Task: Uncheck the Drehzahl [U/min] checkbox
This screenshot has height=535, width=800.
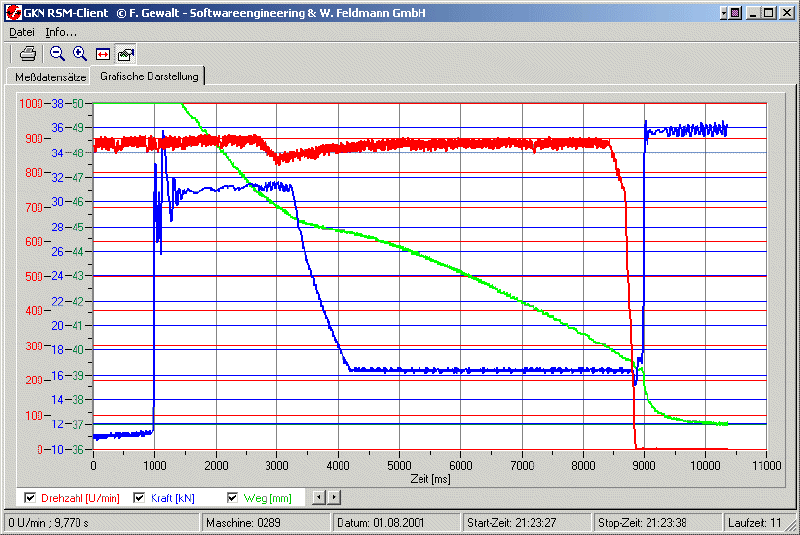Action: click(29, 497)
